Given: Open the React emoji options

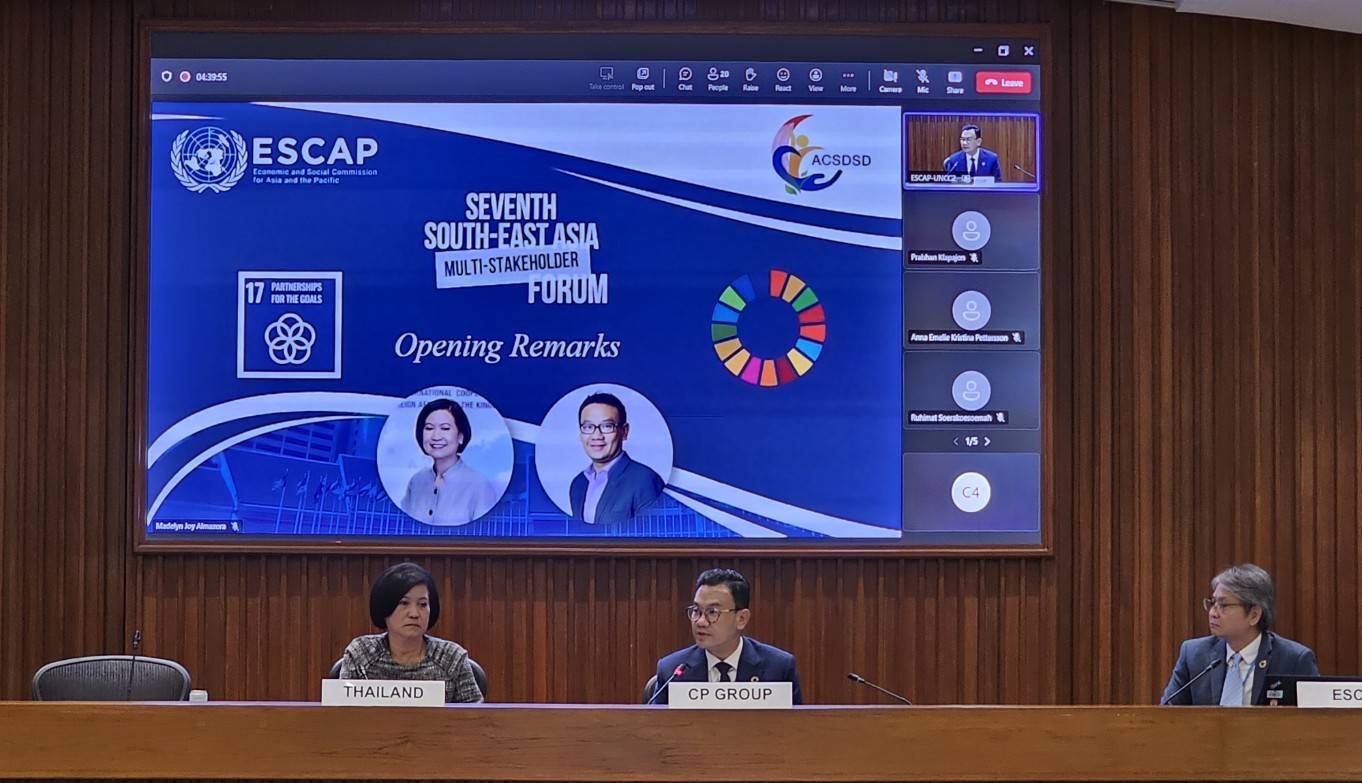Looking at the screenshot, I should 783,78.
